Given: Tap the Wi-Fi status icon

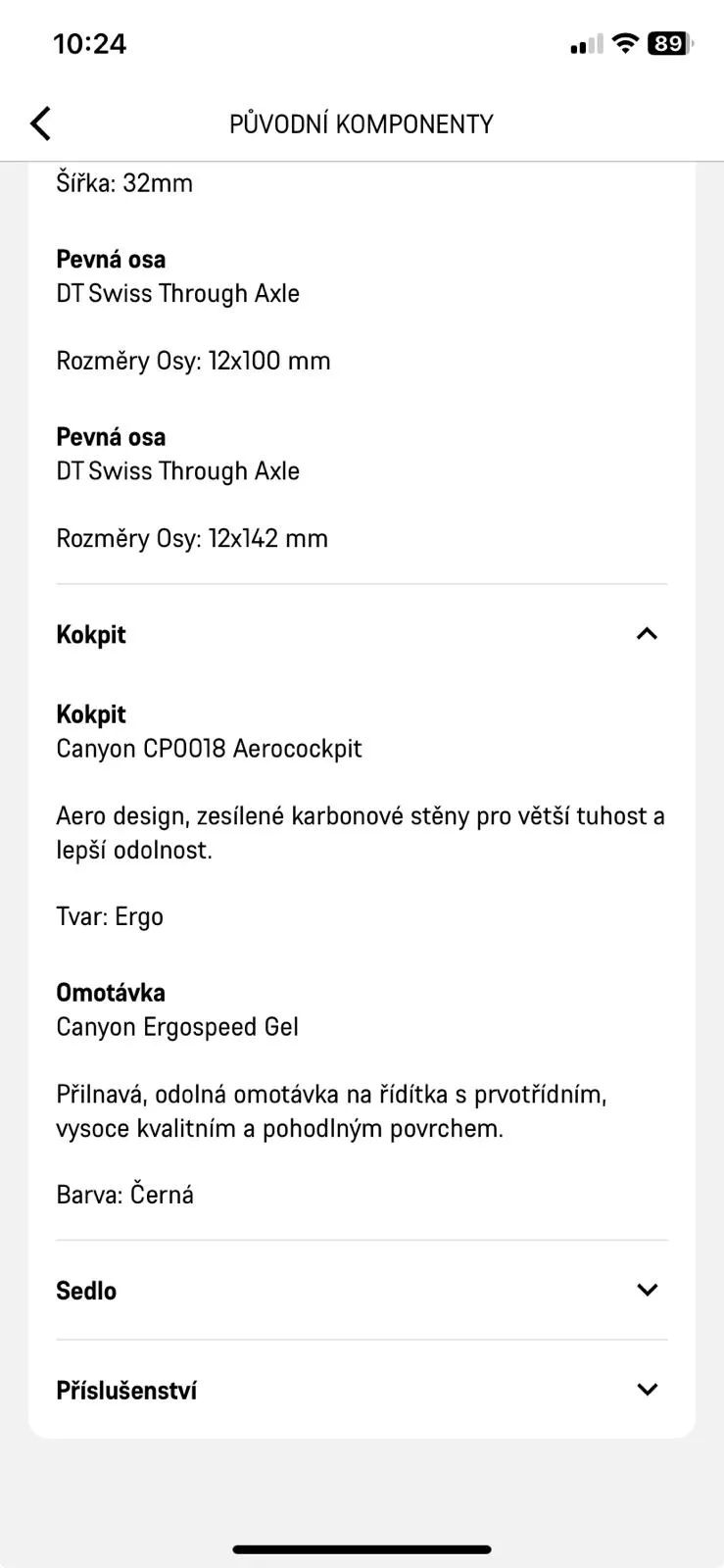Looking at the screenshot, I should 625,43.
